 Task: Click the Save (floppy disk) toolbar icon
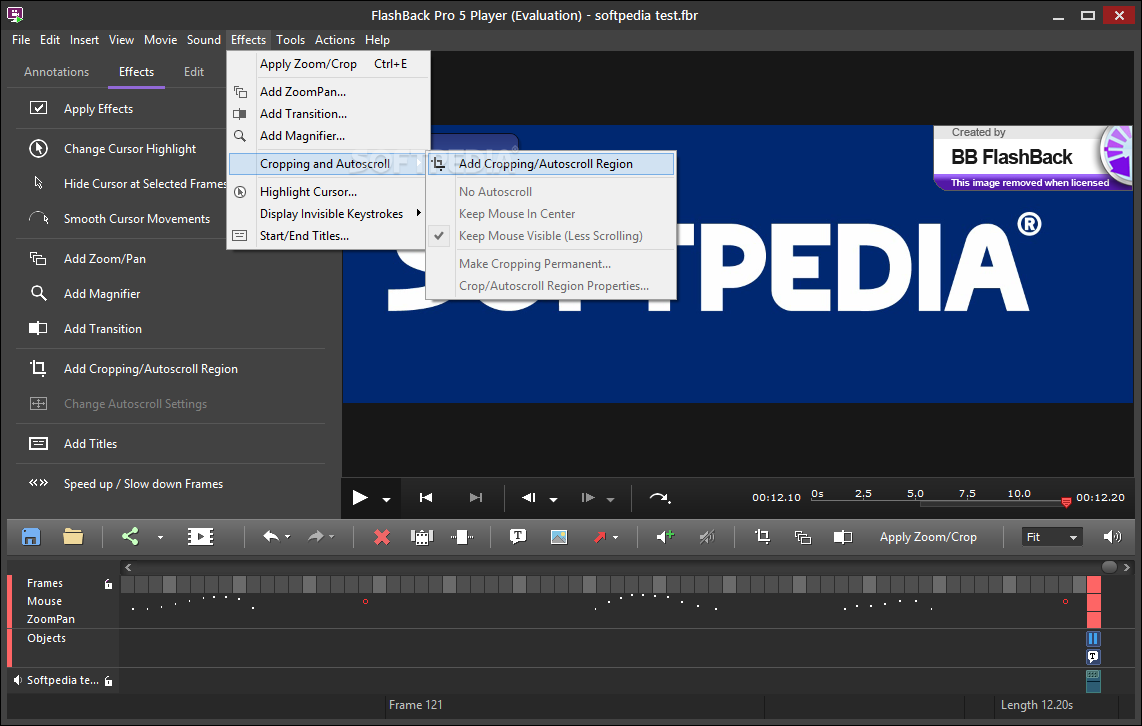coord(31,537)
